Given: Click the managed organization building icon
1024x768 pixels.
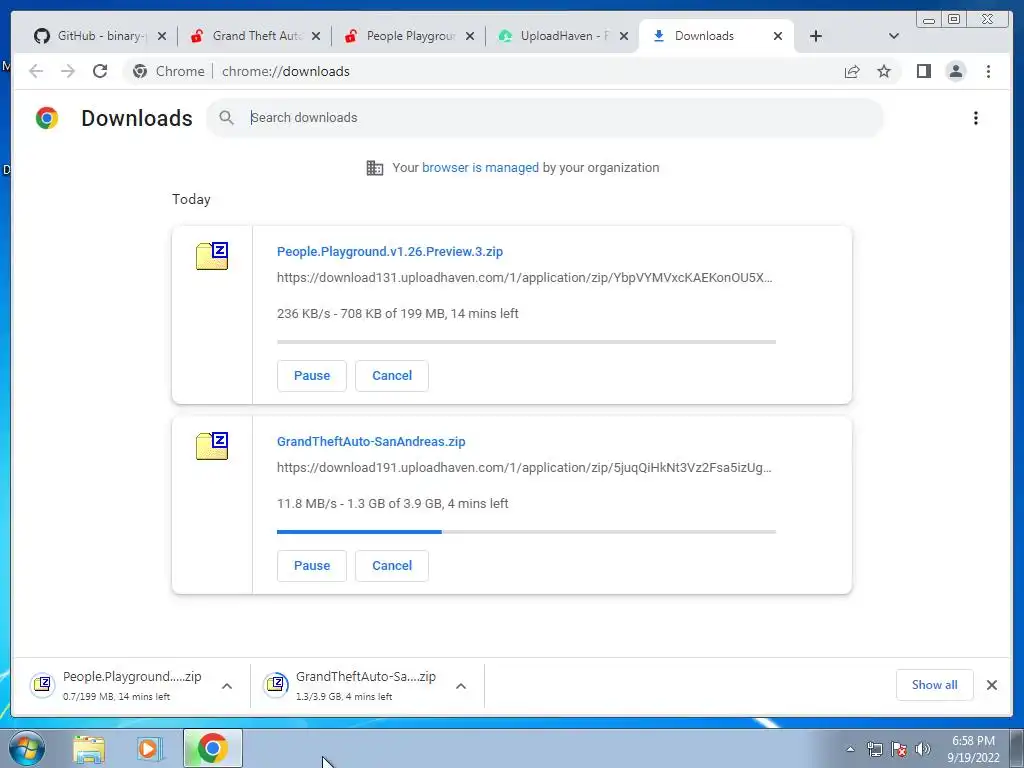Looking at the screenshot, I should pos(374,168).
